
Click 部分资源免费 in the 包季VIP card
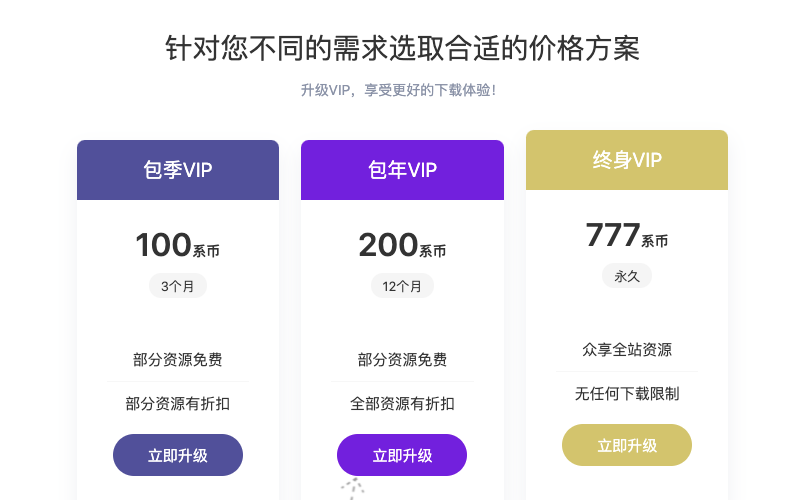tap(178, 360)
